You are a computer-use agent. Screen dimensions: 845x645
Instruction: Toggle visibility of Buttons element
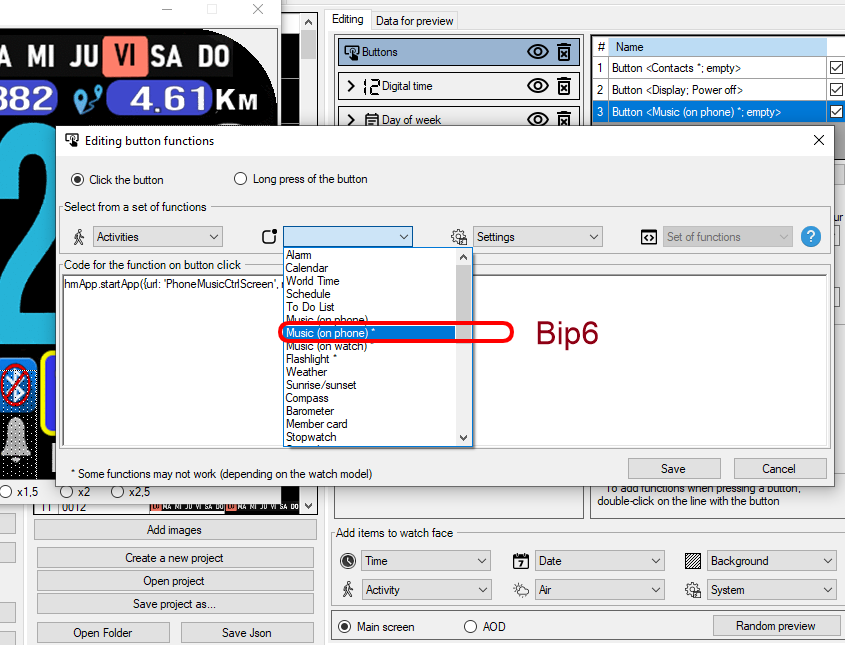[537, 52]
